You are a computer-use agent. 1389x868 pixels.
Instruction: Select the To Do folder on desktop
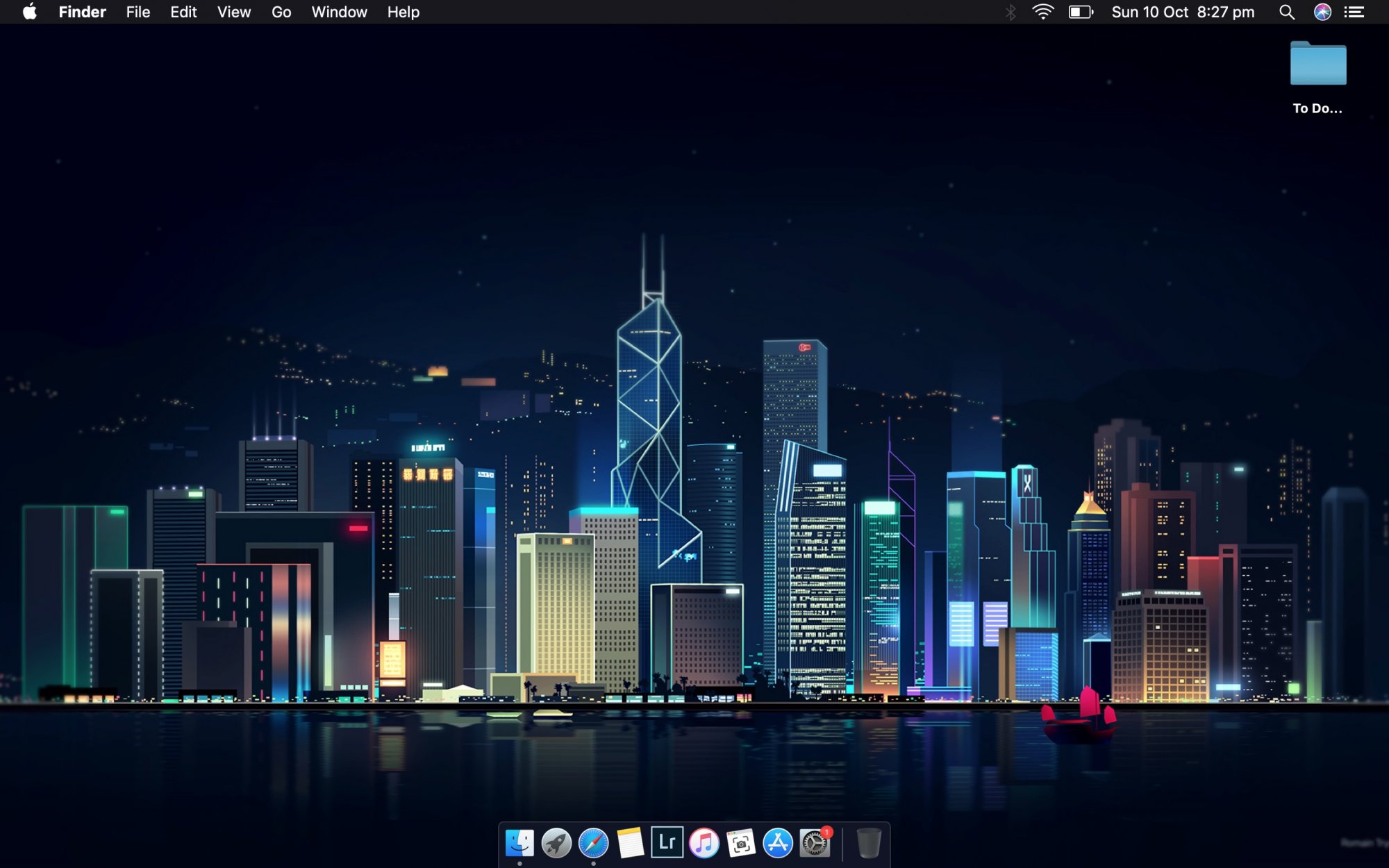point(1317,64)
